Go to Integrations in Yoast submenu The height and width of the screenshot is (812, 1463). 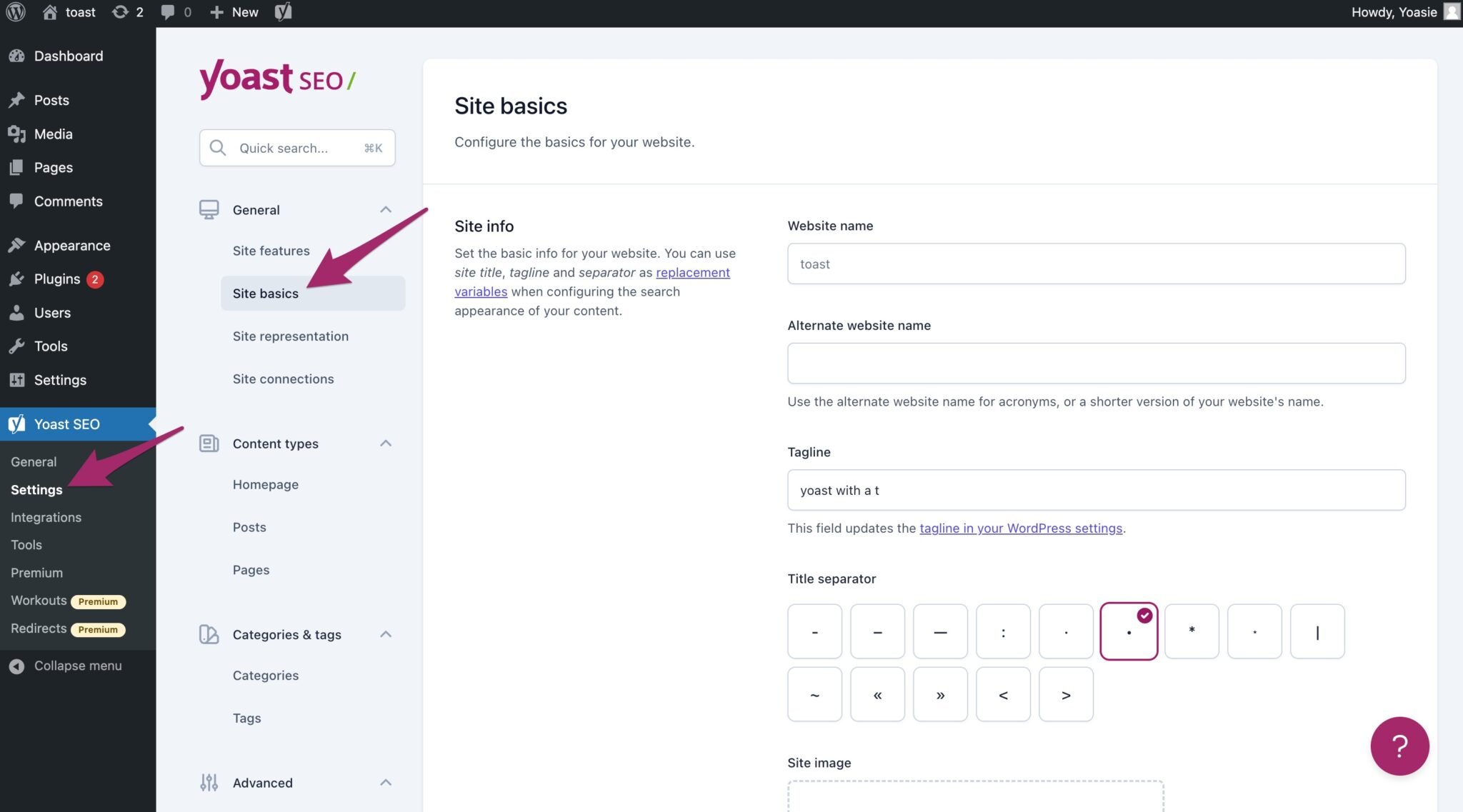coord(46,517)
